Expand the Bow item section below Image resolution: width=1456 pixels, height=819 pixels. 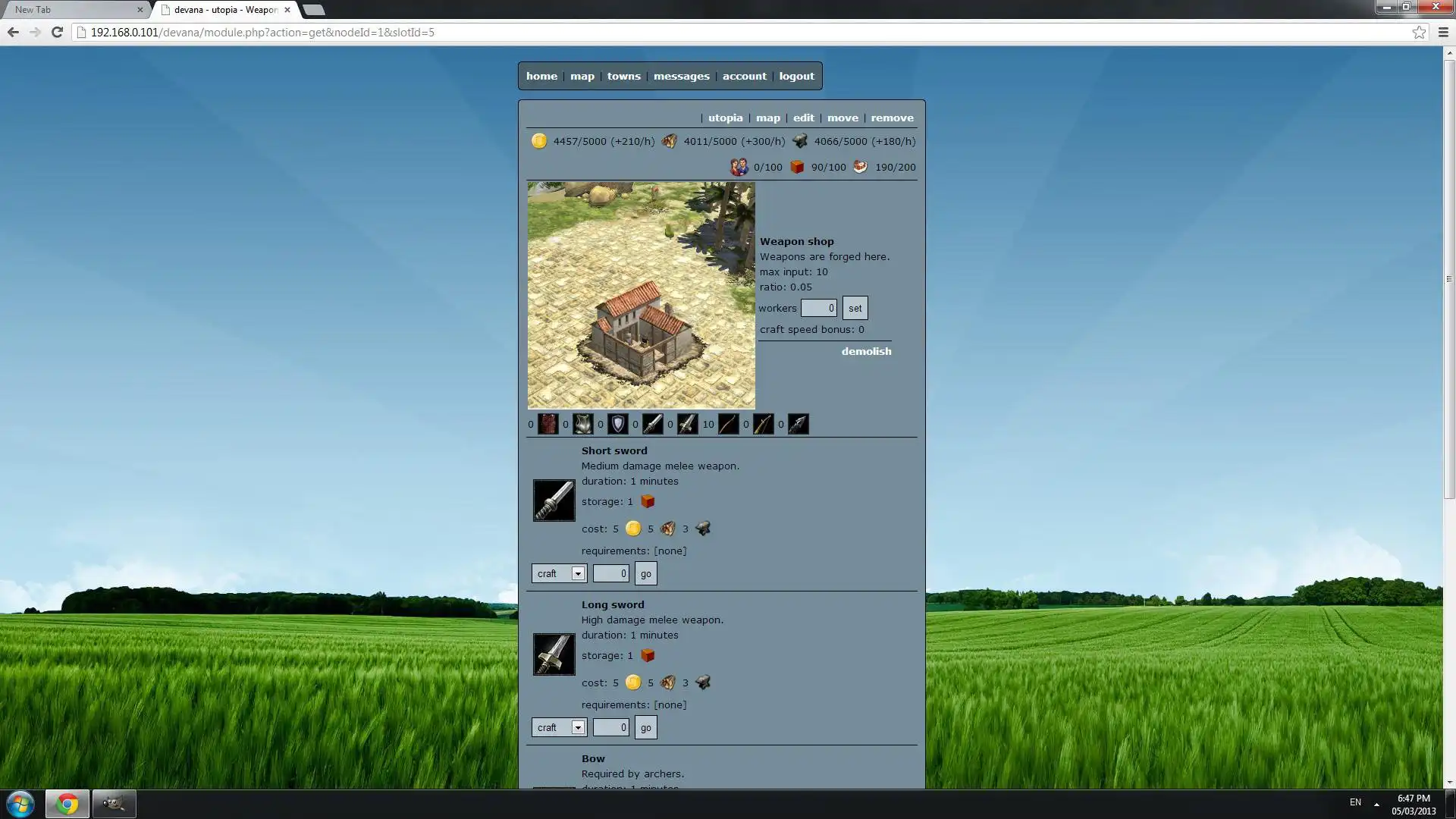point(593,757)
